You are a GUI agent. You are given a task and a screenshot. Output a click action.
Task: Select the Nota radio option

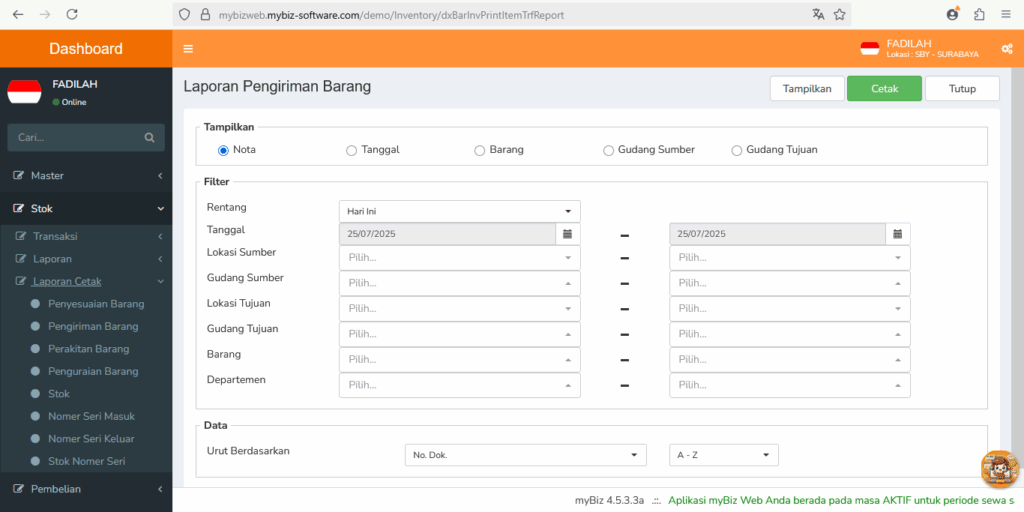click(223, 150)
